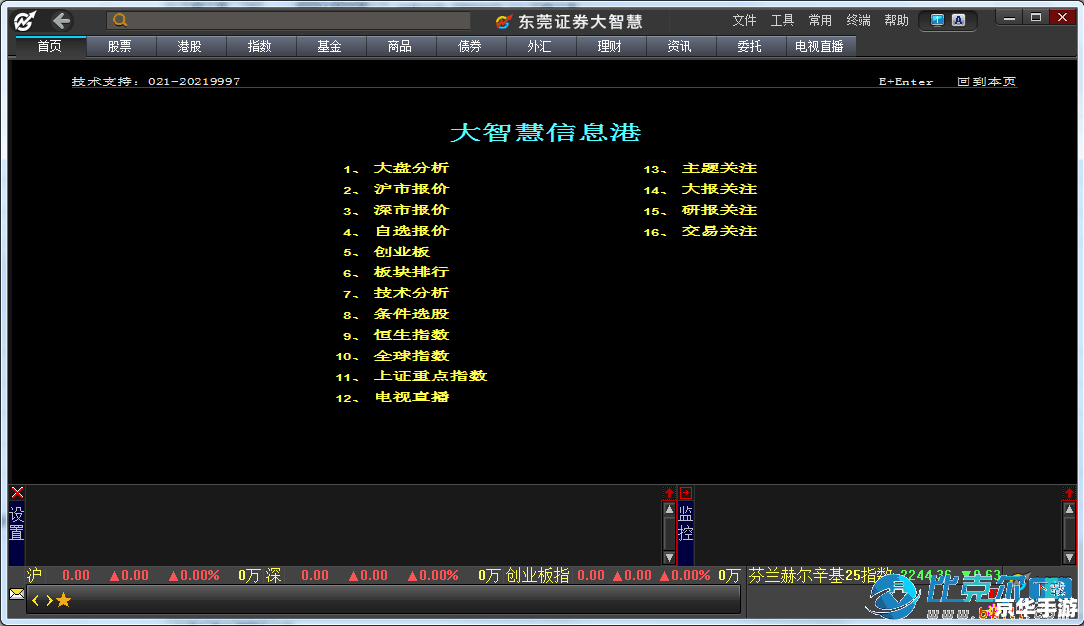
Task: Switch to the 股票 tab
Action: (x=120, y=46)
